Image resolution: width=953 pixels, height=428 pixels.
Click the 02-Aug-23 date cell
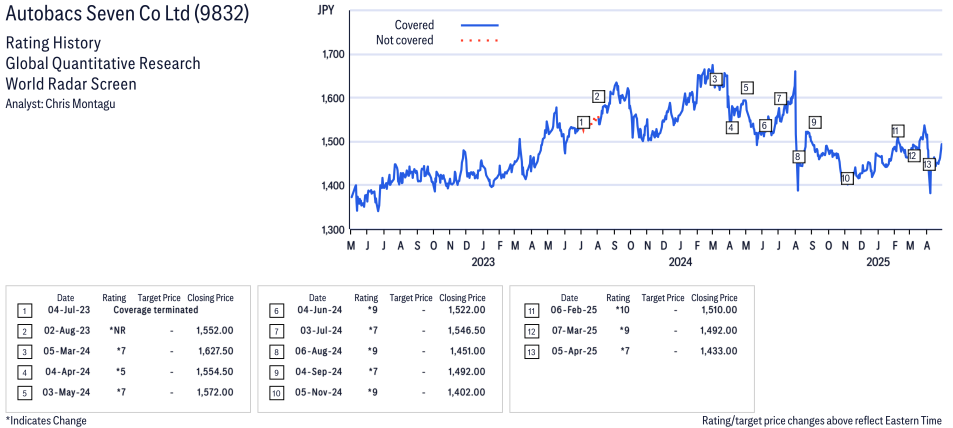pyautogui.click(x=66, y=331)
